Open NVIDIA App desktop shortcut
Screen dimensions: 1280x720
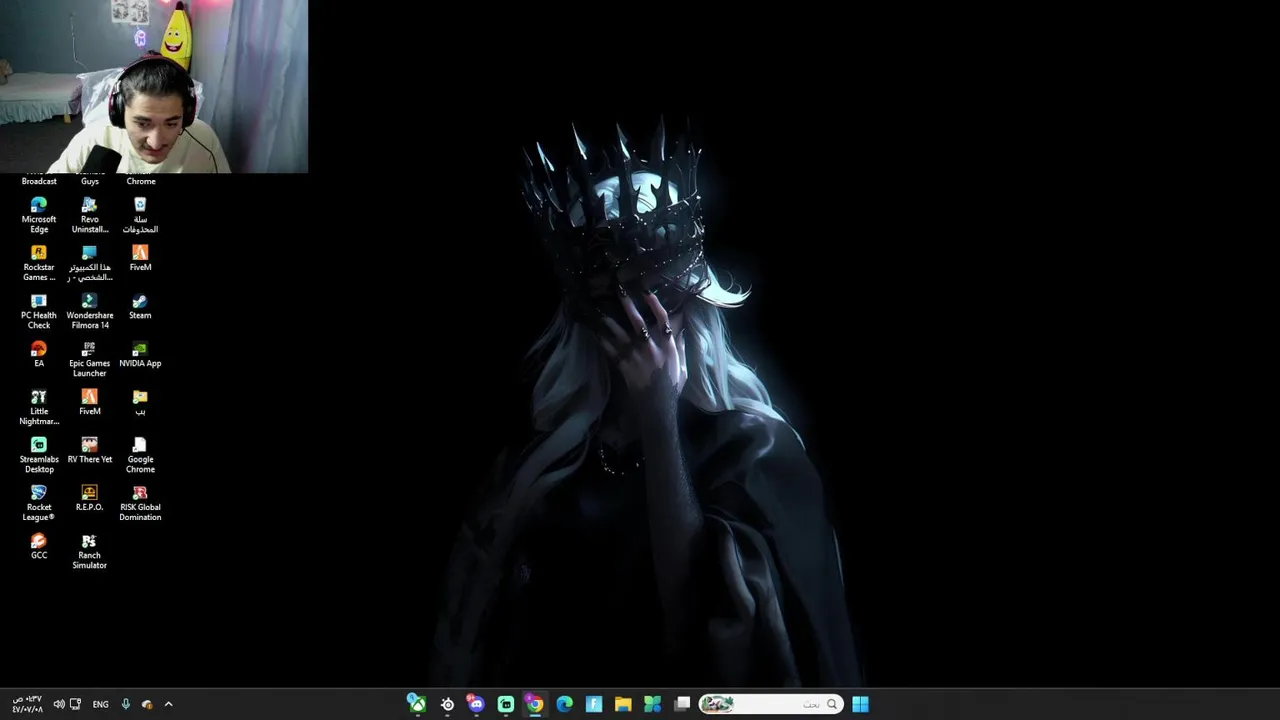[140, 355]
